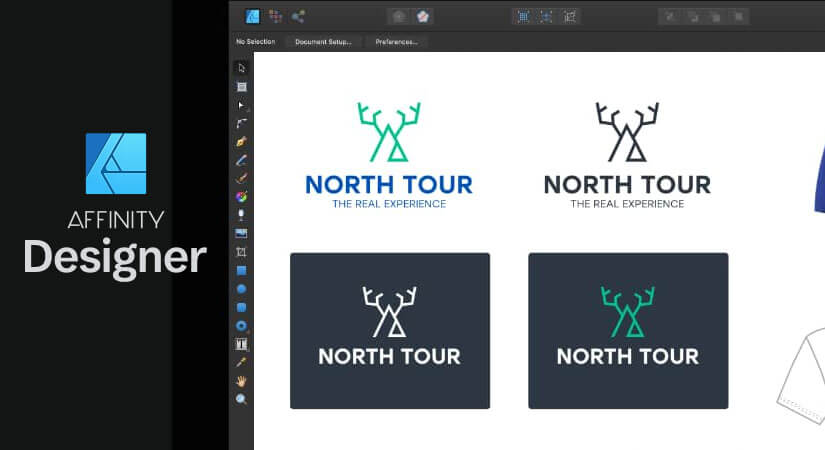Select the Vector Brush tool
825x450 pixels.
click(242, 179)
